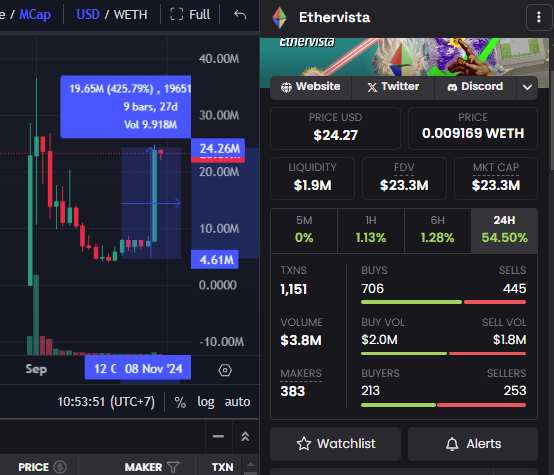554x475 pixels.
Task: Switch chart denomination to WETH
Action: (130, 14)
